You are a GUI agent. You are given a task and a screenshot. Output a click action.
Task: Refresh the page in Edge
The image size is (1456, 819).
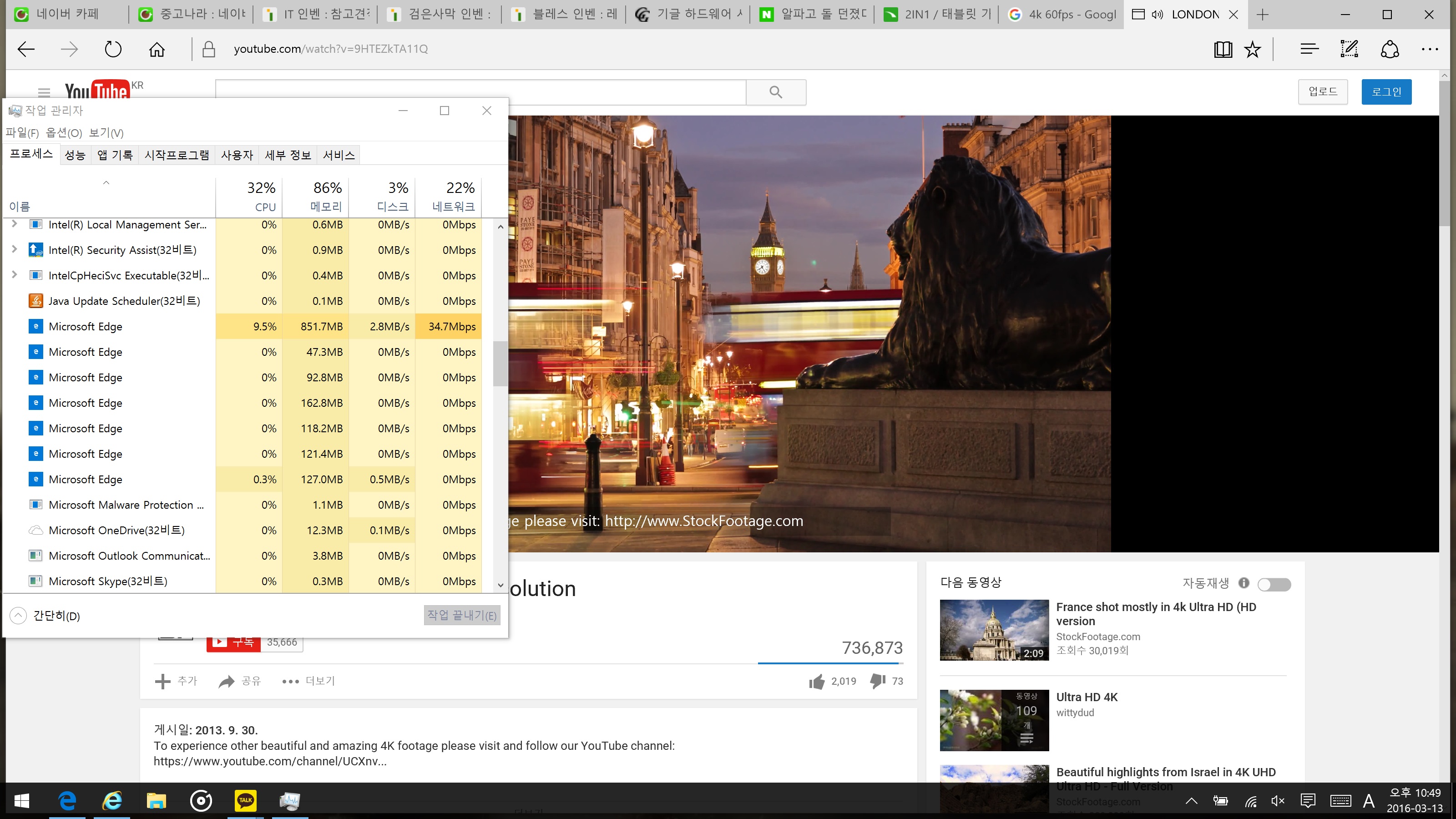[113, 49]
